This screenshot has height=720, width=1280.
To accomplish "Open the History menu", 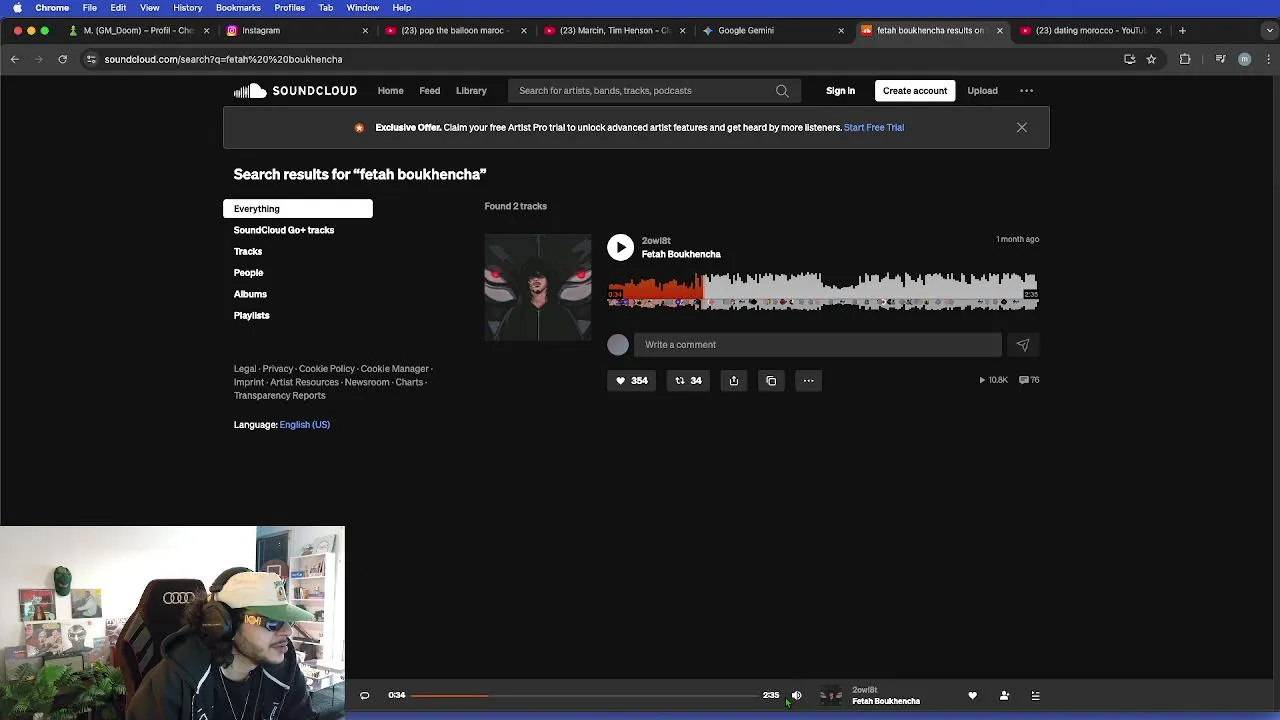I will [x=188, y=8].
